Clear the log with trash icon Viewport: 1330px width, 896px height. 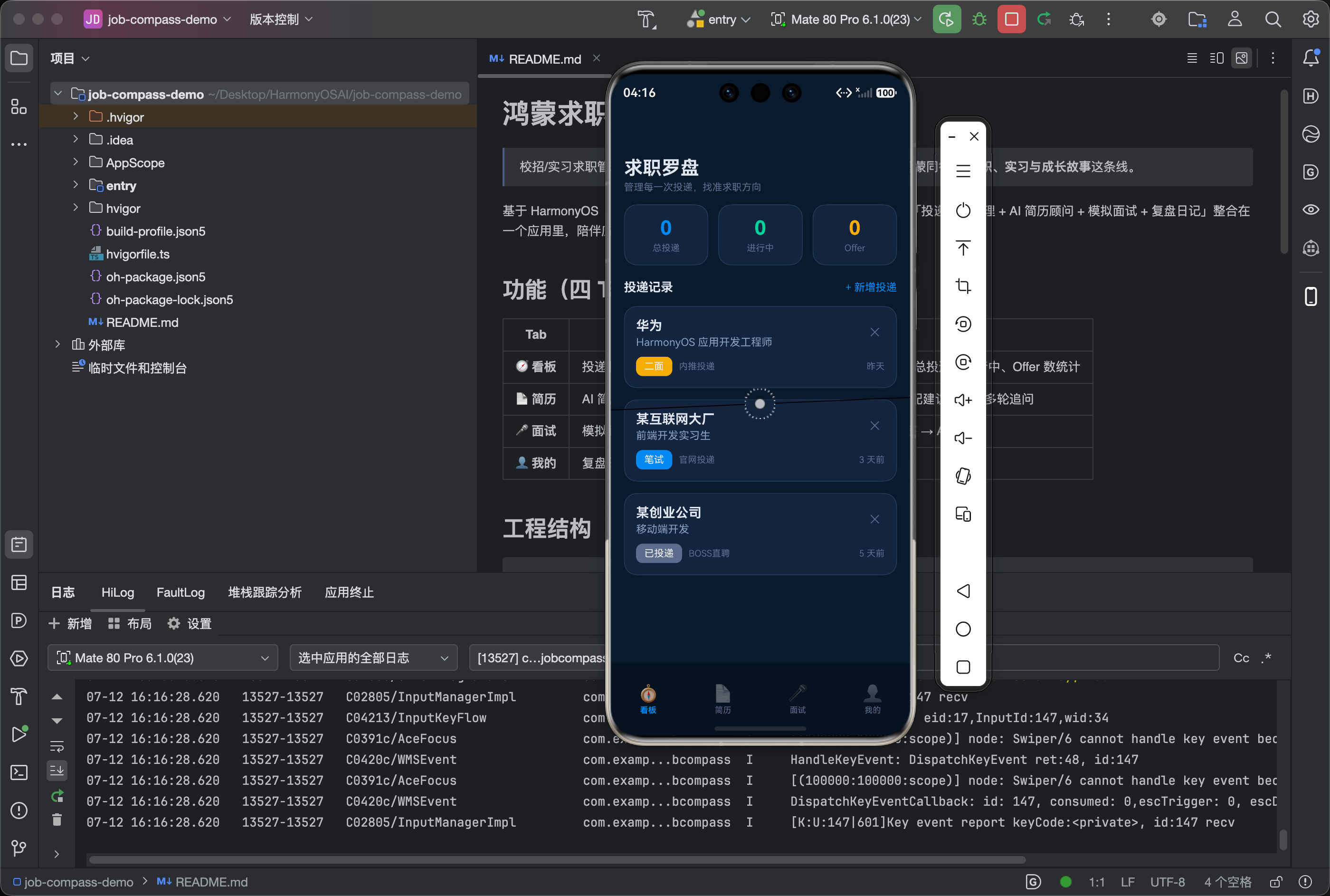point(57,820)
